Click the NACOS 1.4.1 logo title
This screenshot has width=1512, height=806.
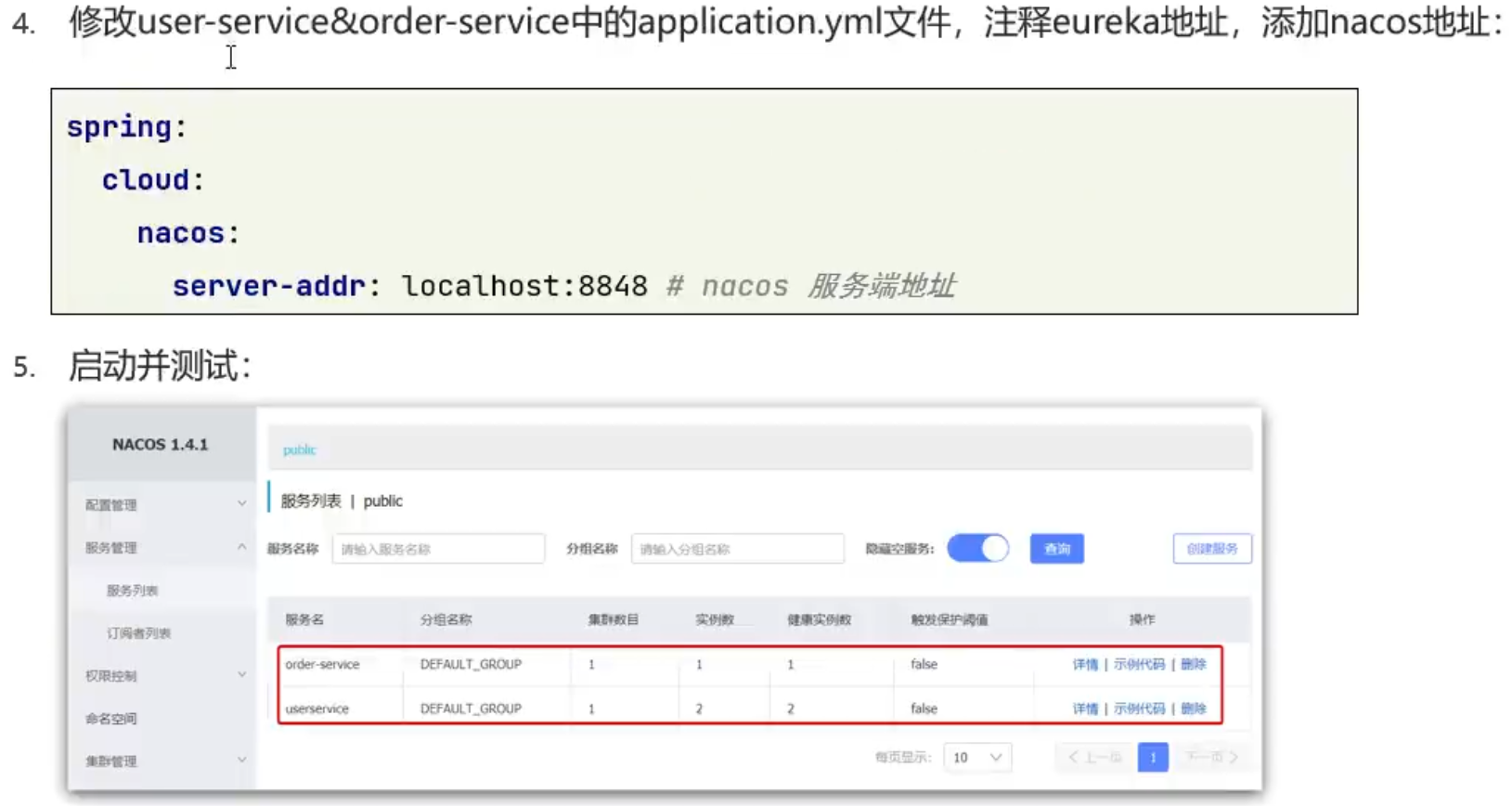[161, 445]
